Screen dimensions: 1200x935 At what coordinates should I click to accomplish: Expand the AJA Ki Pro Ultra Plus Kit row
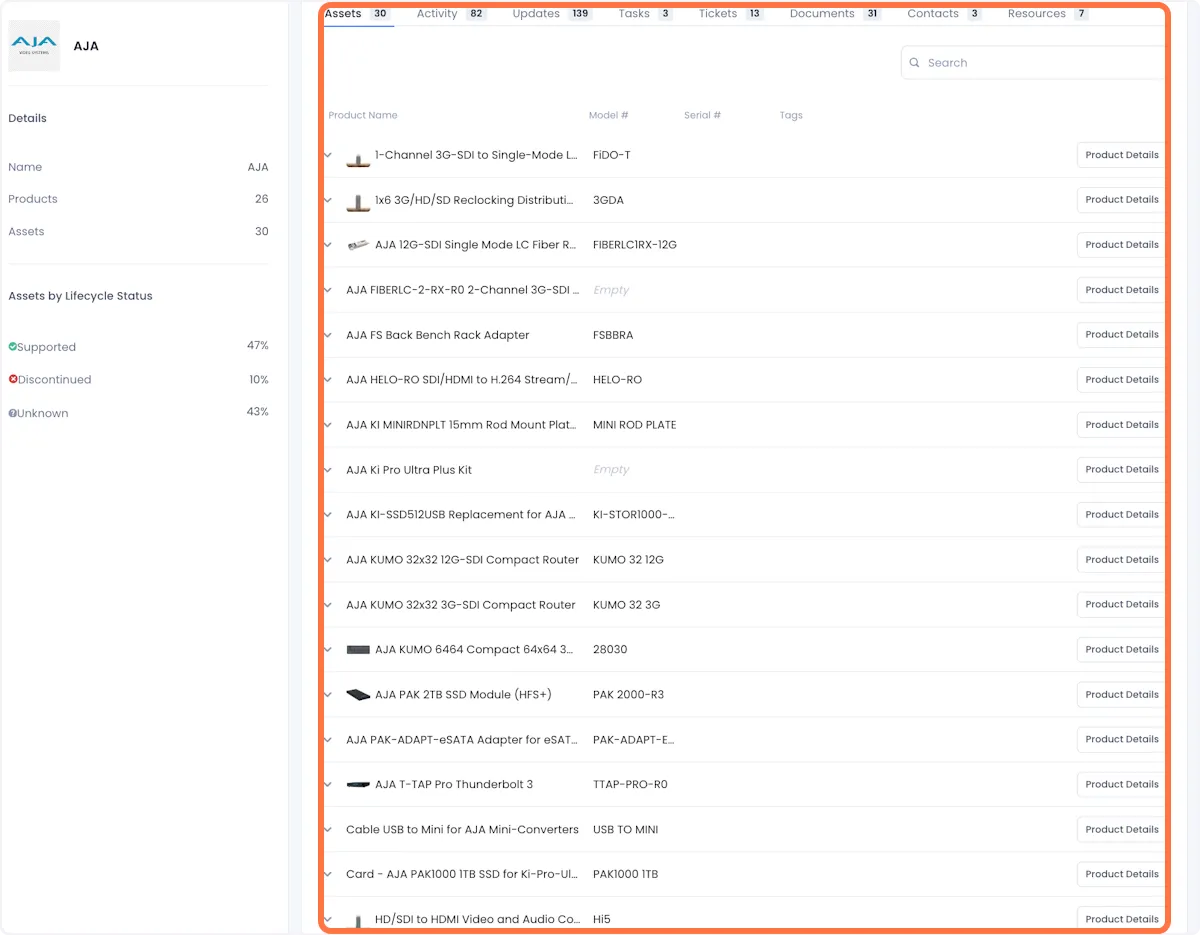point(328,470)
